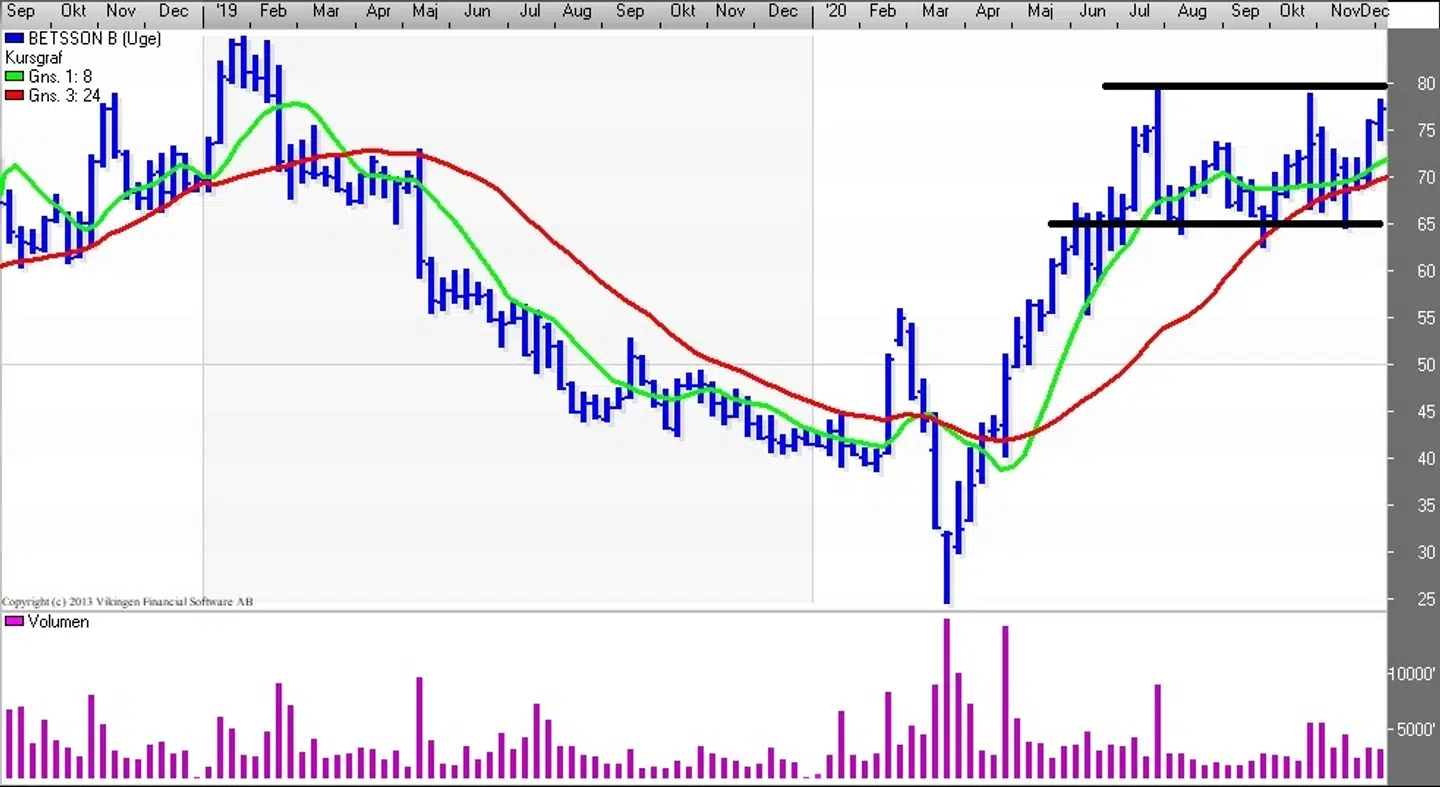The image size is (1440, 787).
Task: Select the upper black resistance line near 80
Action: 1244,86
